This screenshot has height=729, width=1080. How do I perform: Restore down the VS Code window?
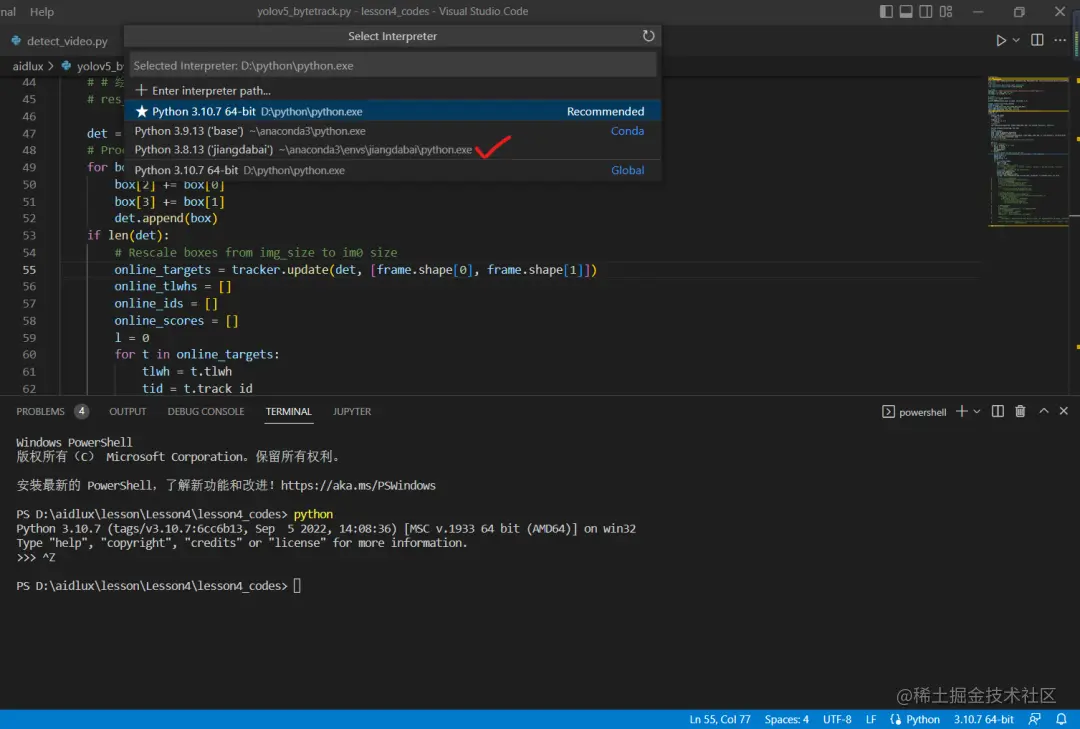[x=1019, y=12]
